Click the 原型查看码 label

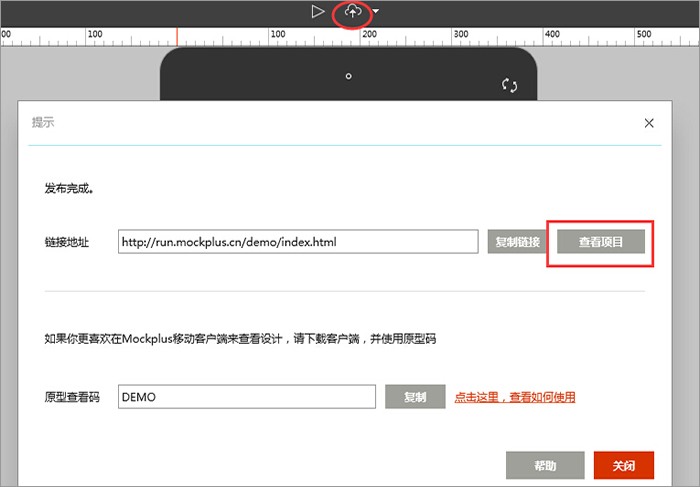[x=72, y=397]
